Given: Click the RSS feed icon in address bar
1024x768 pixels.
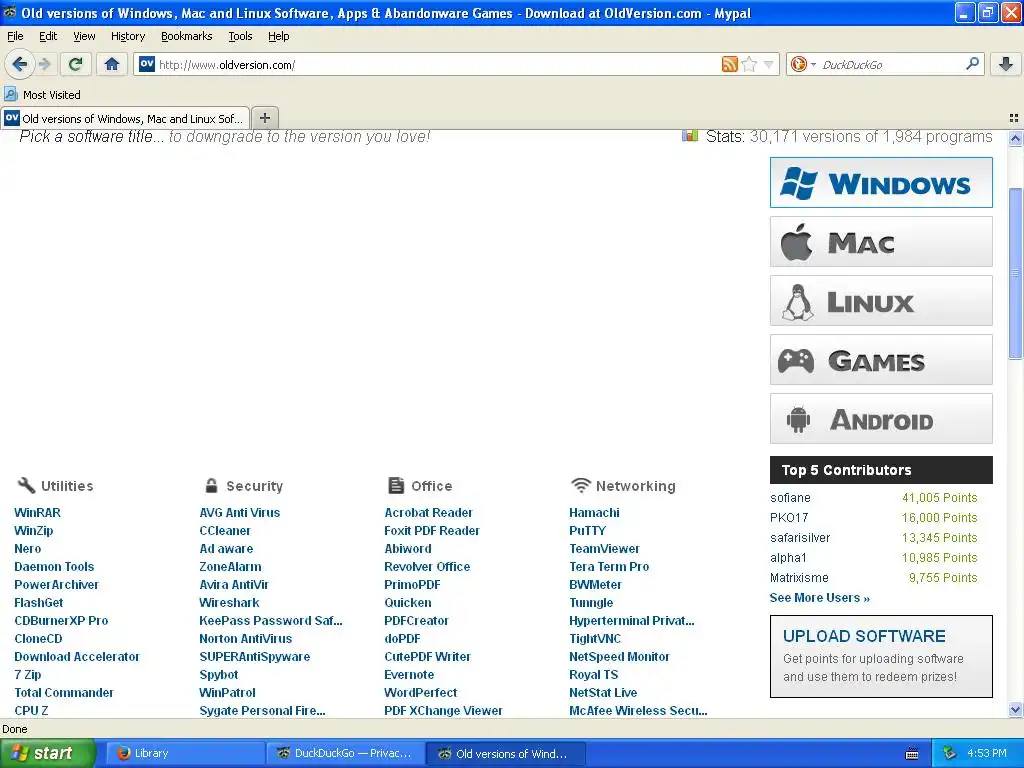Looking at the screenshot, I should (x=729, y=64).
